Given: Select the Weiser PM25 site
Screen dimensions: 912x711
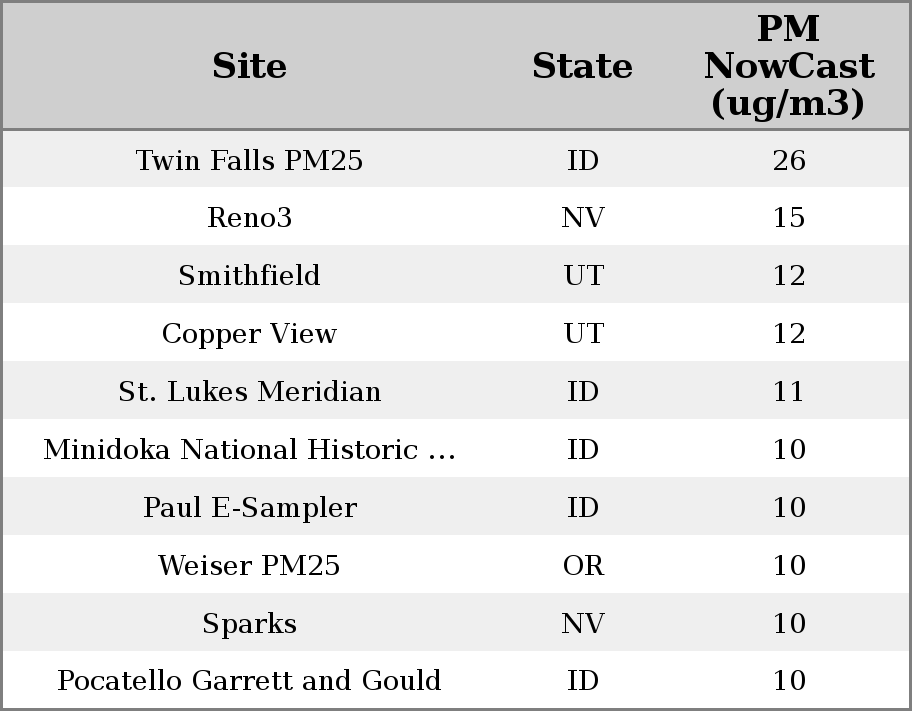Looking at the screenshot, I should pyautogui.click(x=249, y=566).
